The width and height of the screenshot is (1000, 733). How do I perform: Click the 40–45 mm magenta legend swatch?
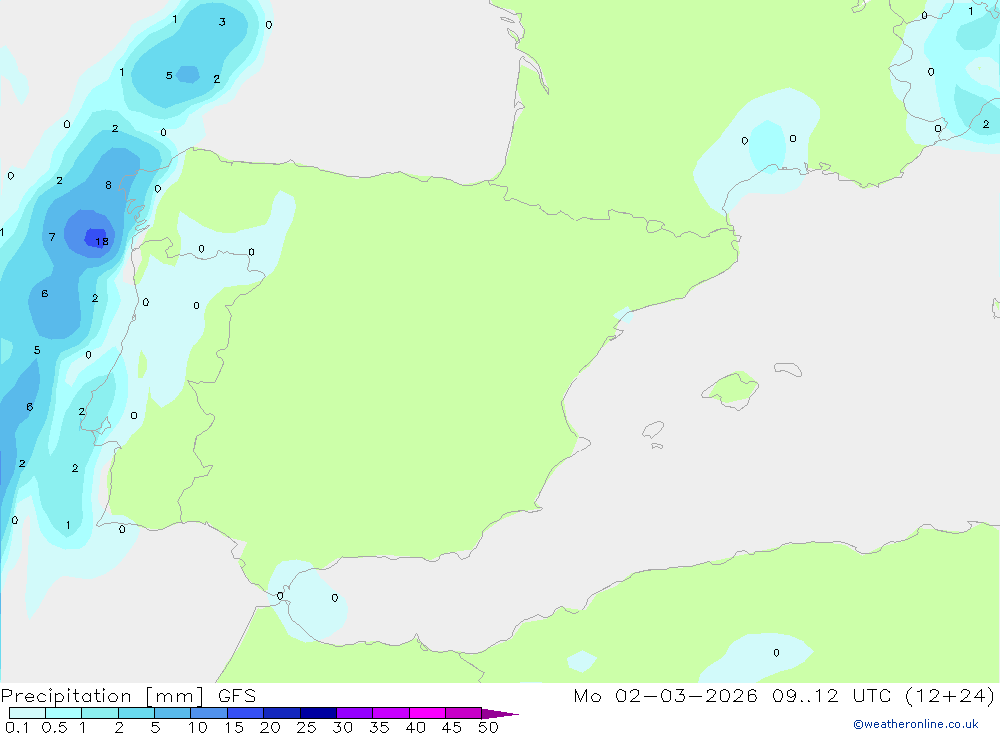(x=427, y=713)
